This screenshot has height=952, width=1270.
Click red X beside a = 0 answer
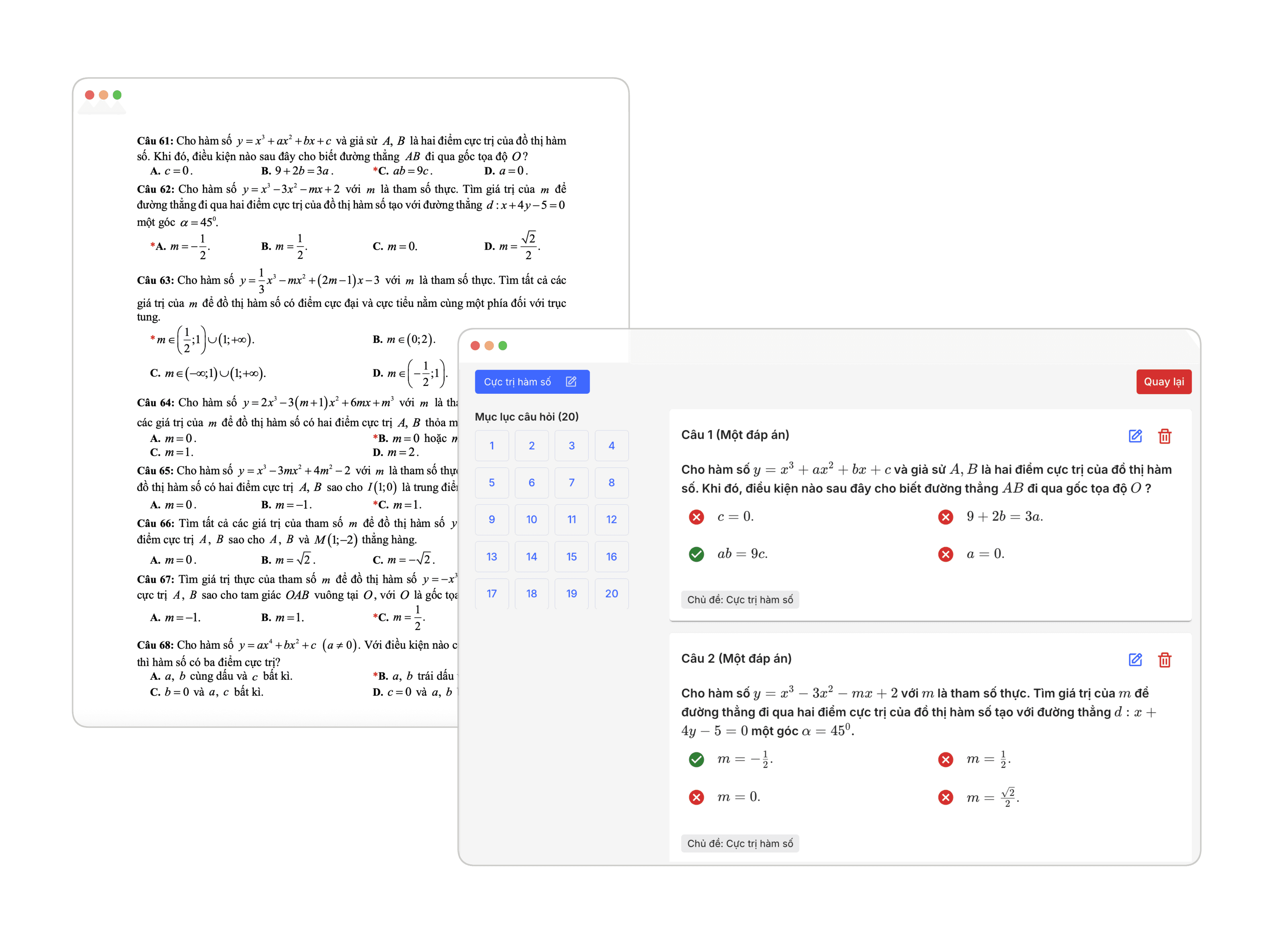tap(945, 554)
